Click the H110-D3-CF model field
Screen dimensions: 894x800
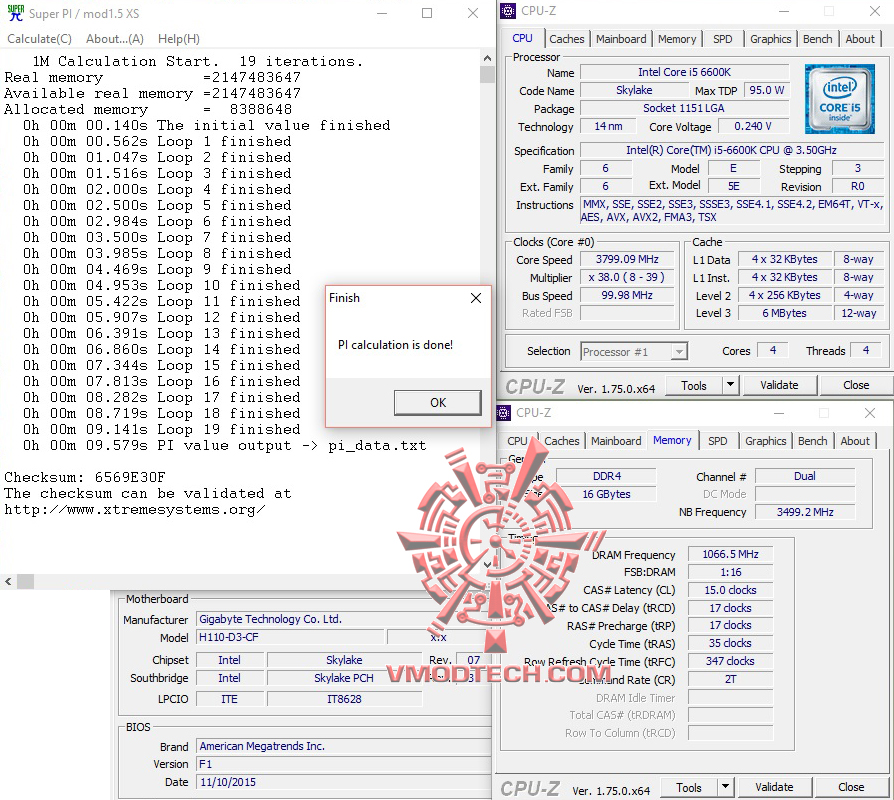point(290,637)
